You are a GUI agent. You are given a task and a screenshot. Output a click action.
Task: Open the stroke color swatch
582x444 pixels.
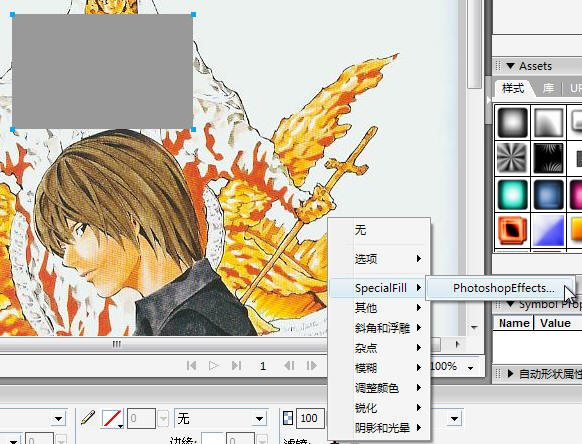click(112, 418)
